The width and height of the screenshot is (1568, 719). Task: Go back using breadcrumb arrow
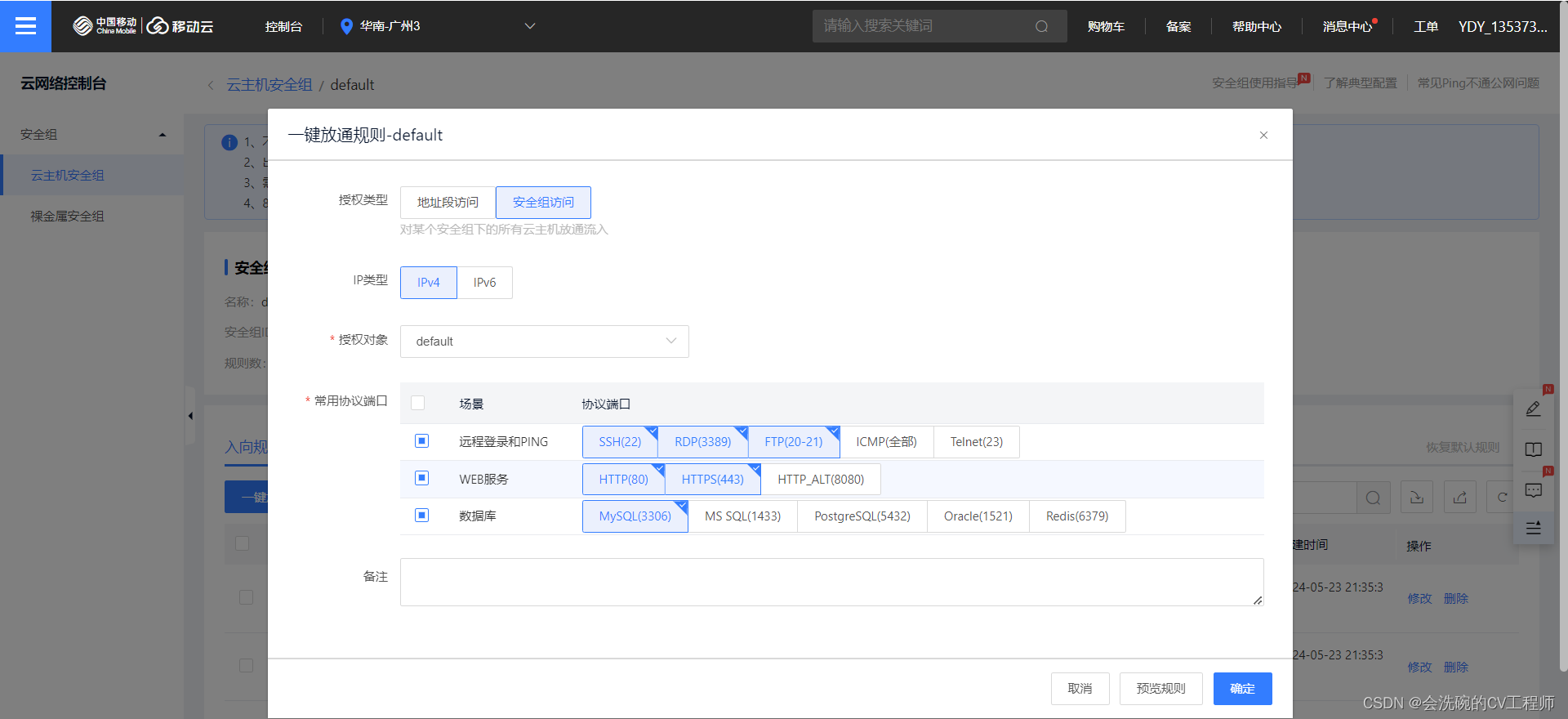pos(211,85)
